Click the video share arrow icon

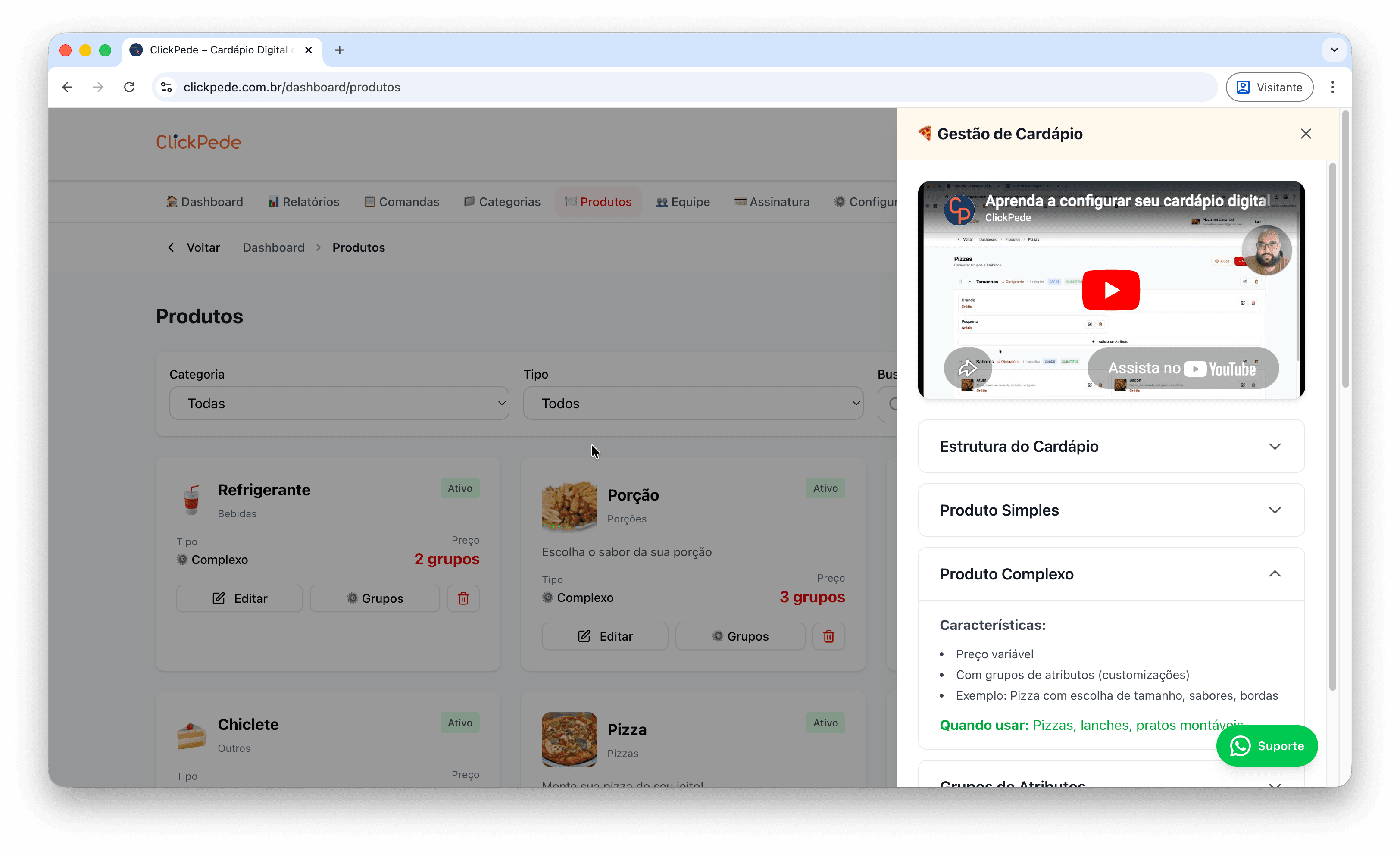click(967, 369)
